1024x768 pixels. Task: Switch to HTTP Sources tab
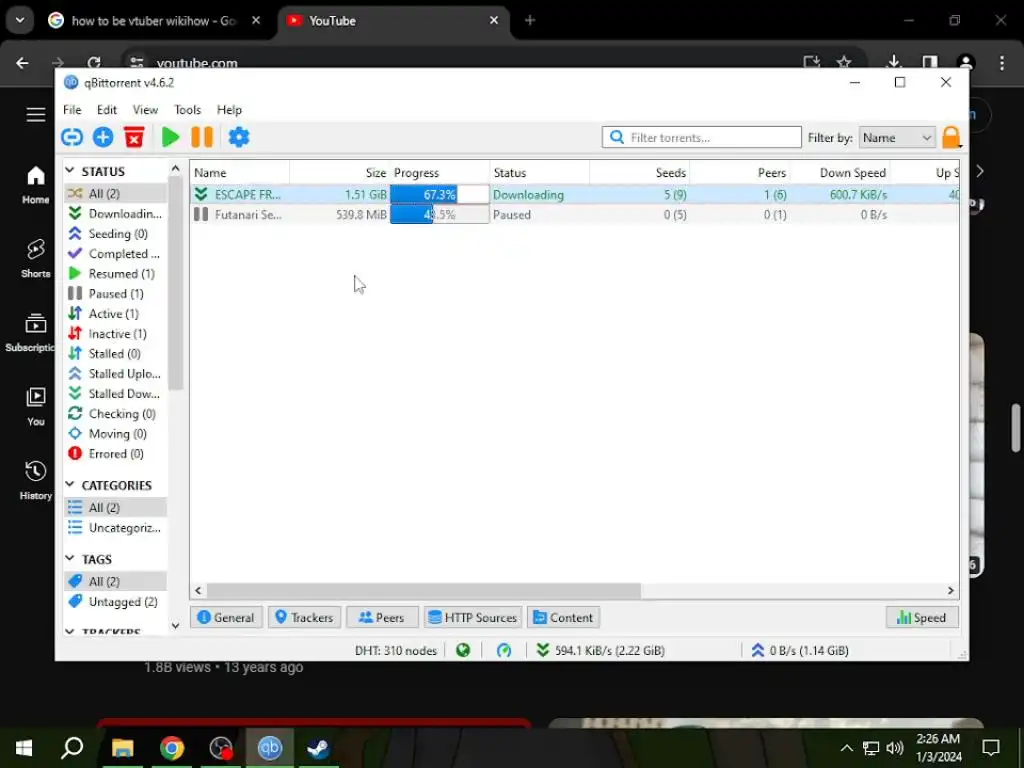pos(473,618)
